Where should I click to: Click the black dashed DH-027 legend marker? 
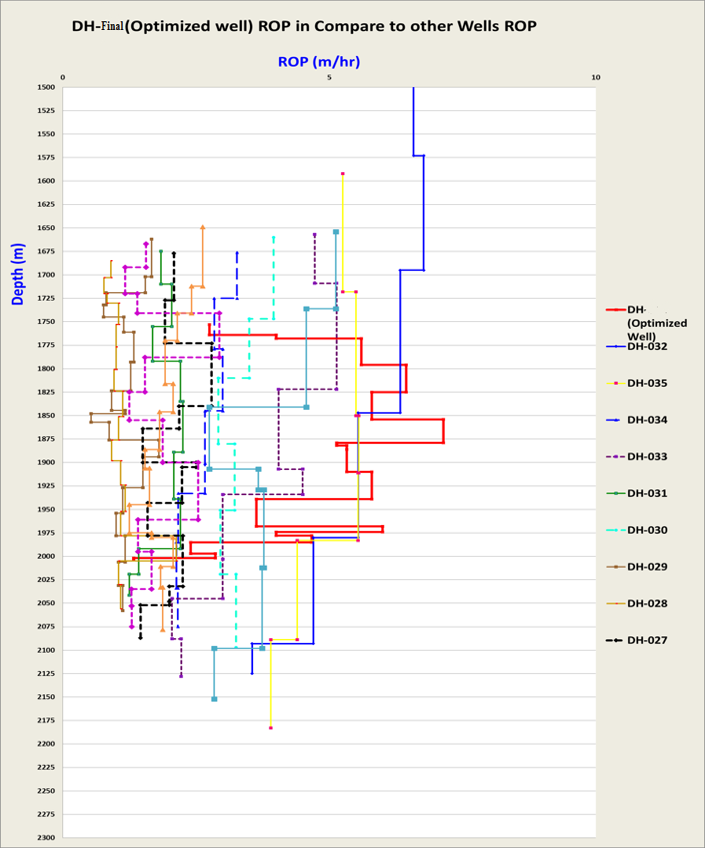[615, 640]
